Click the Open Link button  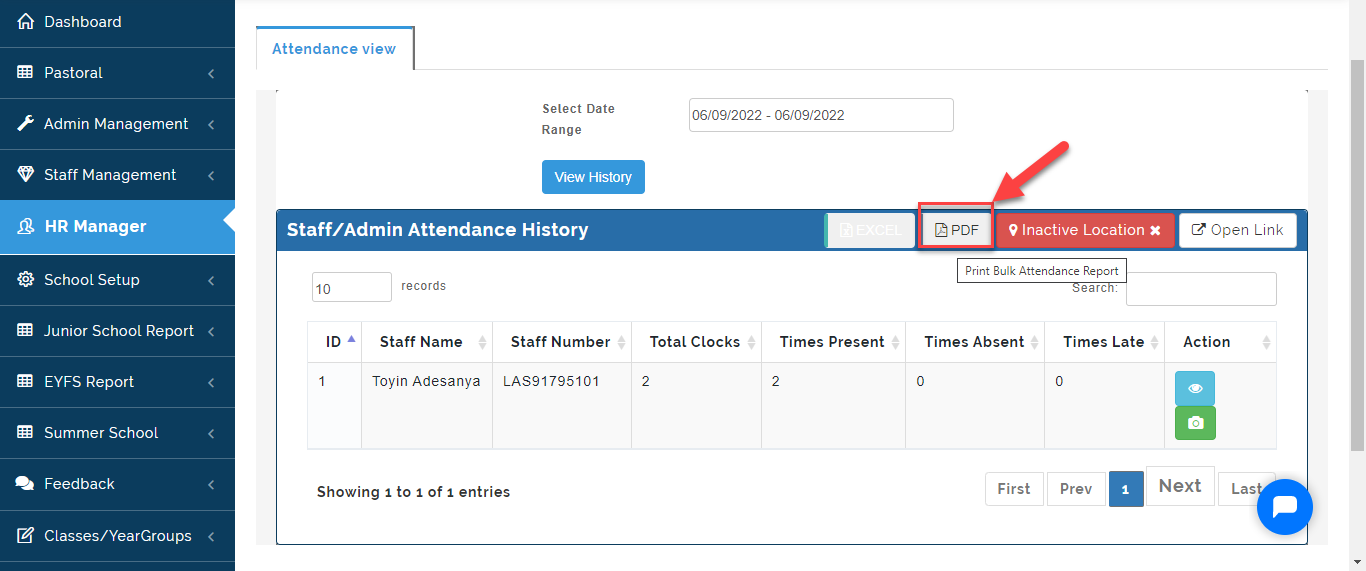1238,230
